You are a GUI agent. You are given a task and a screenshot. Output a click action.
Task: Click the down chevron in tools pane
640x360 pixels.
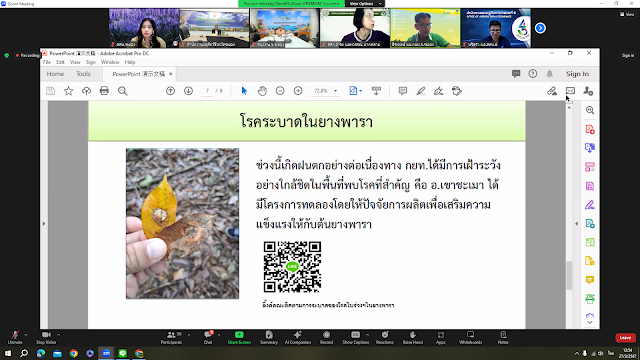(x=590, y=322)
